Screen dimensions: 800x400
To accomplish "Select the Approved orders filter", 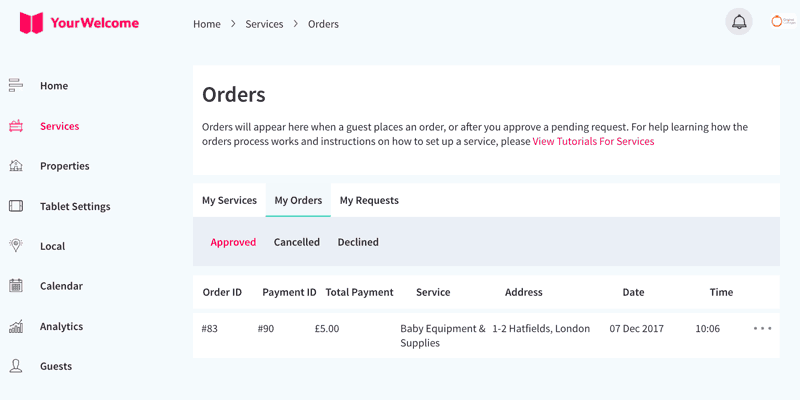I will click(x=233, y=242).
